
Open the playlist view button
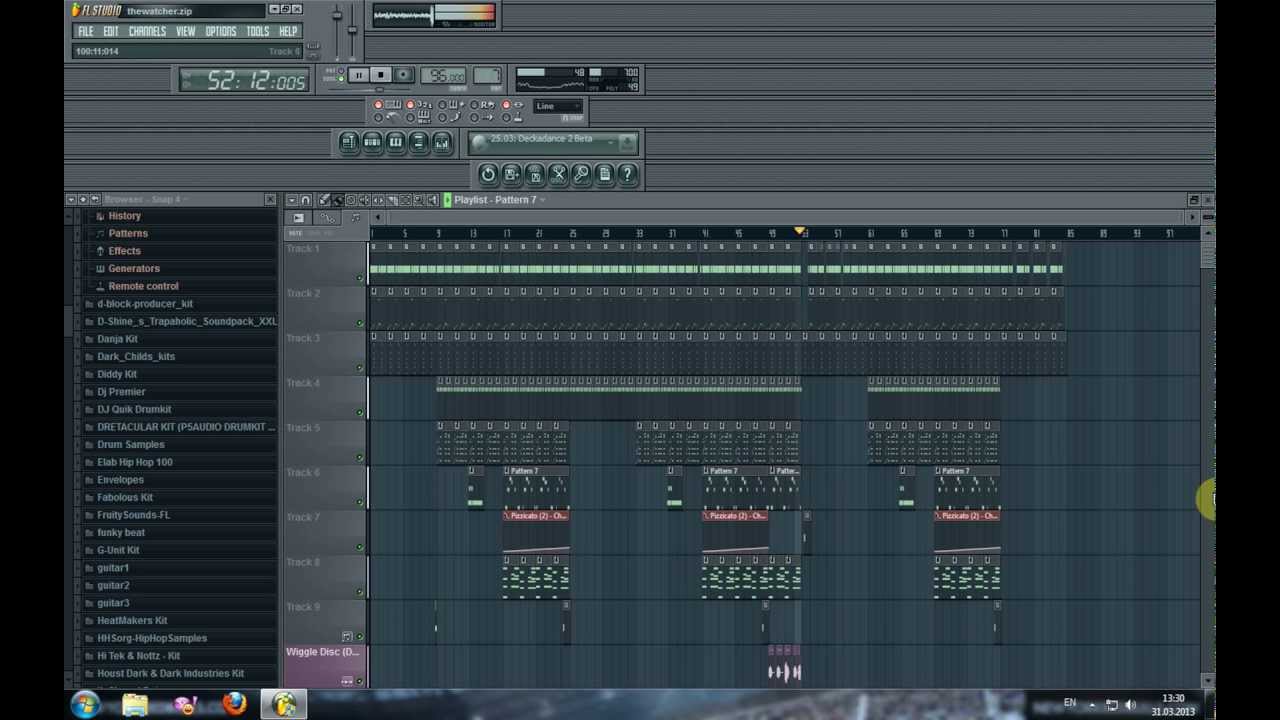349,142
